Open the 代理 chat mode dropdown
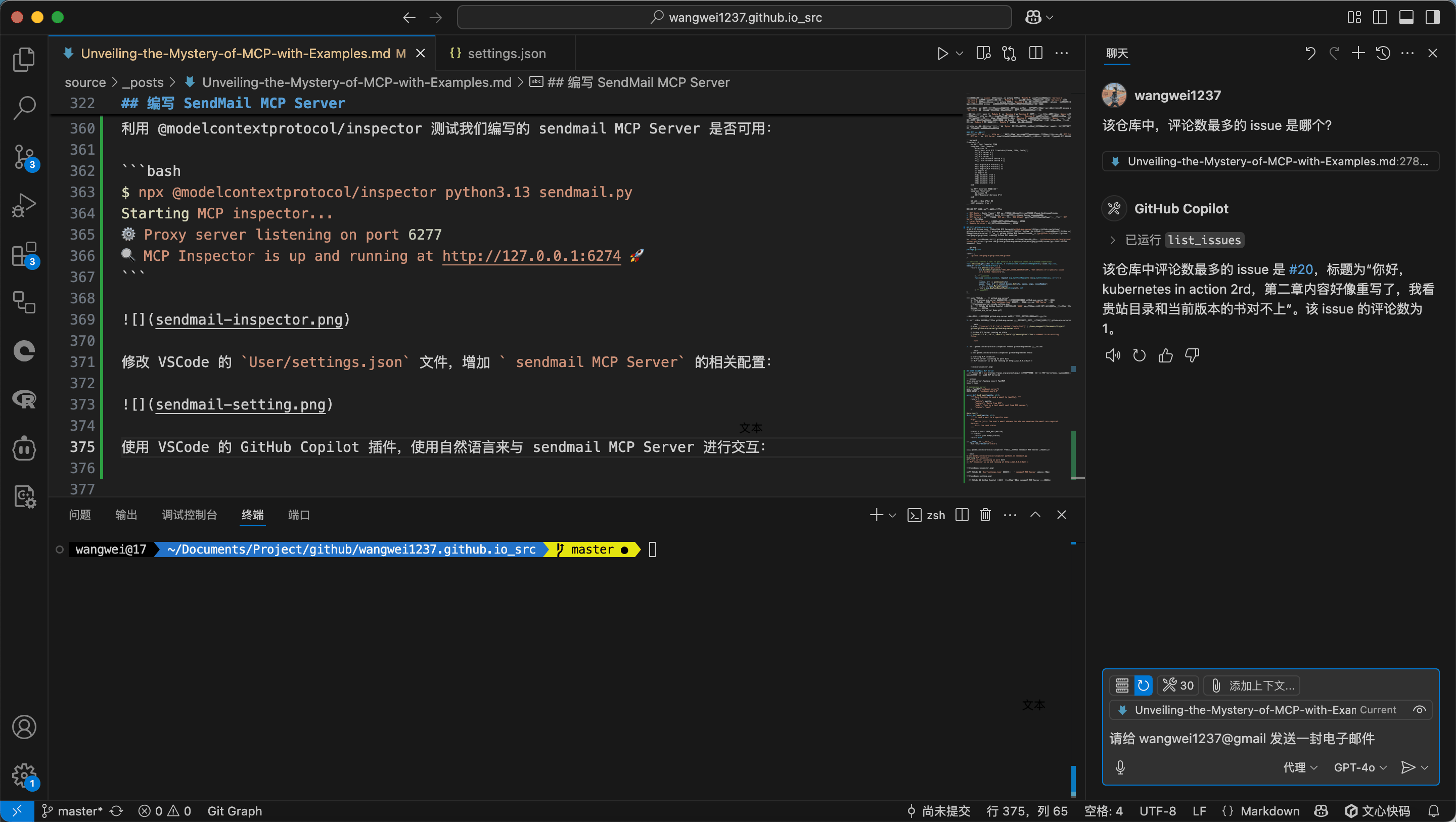1456x822 pixels. pos(1301,767)
